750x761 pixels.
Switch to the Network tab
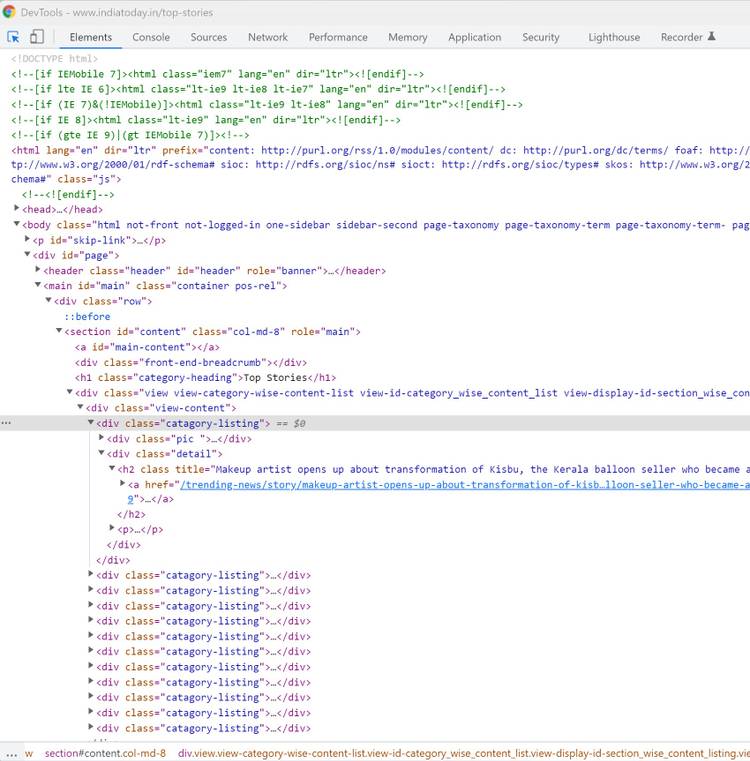[x=268, y=37]
